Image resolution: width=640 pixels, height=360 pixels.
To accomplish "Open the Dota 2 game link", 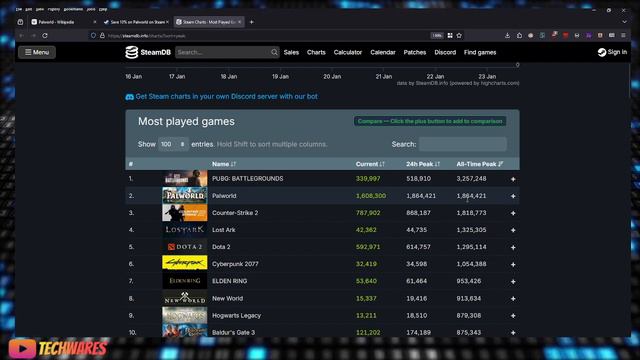I will (221, 247).
